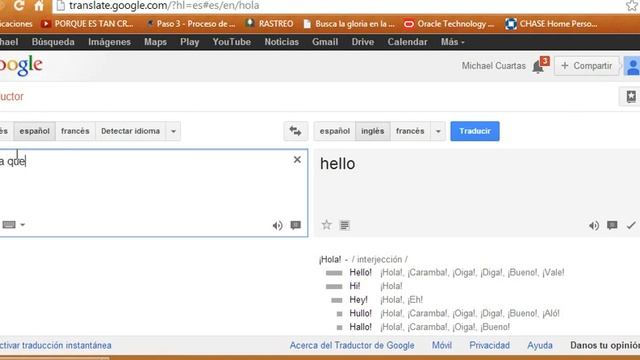640x360 pixels.
Task: Open Acerca del Traductor de Google link
Action: click(352, 345)
